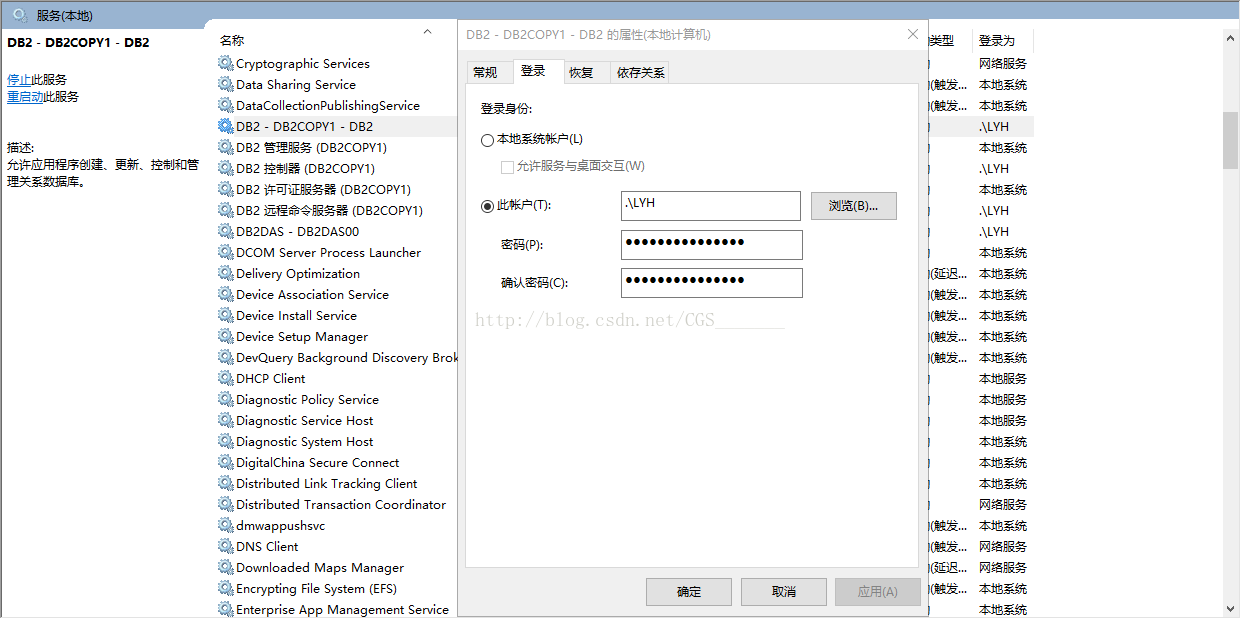
Task: Click the gear icon beside Data Sharing Service
Action: 226,84
